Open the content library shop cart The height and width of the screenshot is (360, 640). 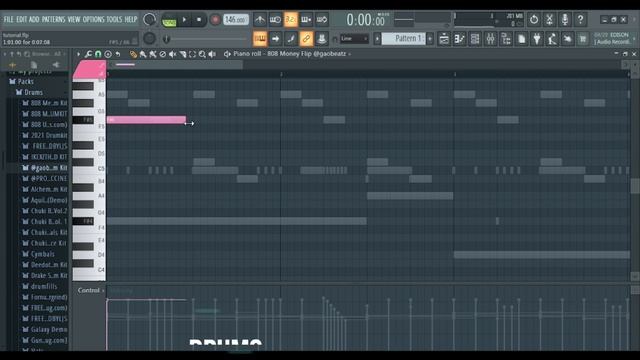[583, 39]
